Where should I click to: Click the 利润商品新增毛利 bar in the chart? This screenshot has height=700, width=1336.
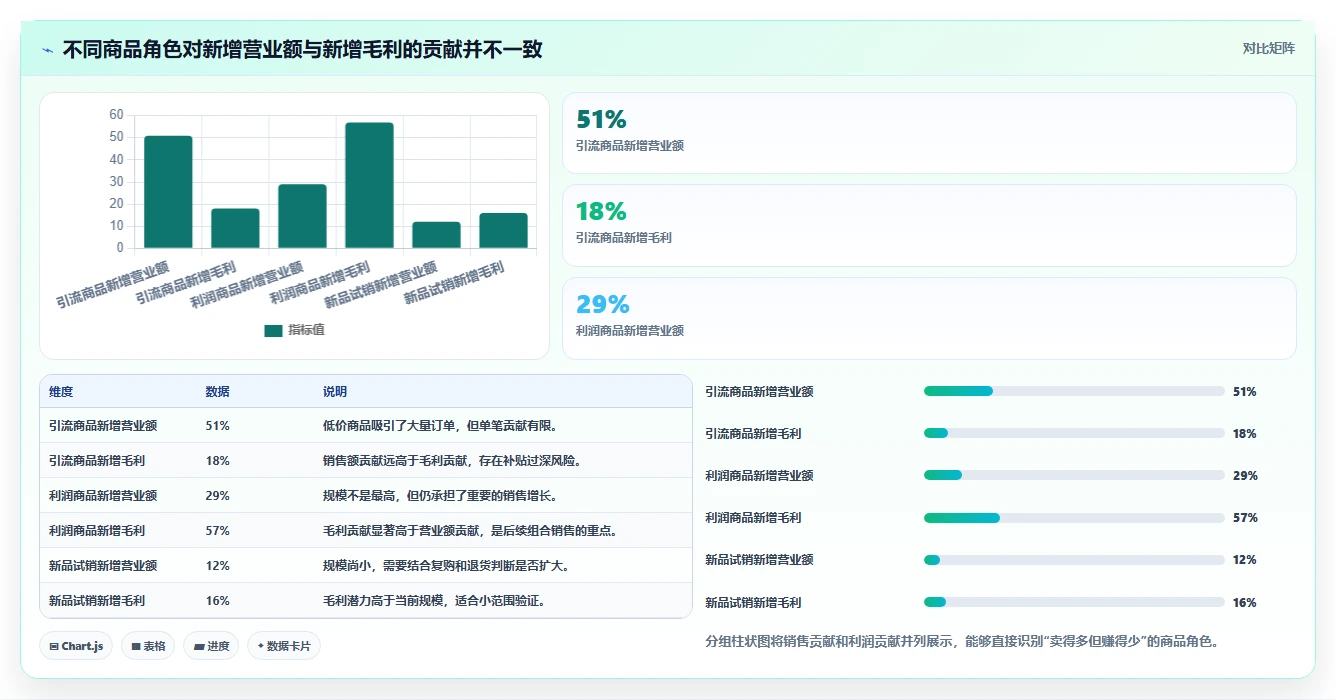tap(369, 185)
